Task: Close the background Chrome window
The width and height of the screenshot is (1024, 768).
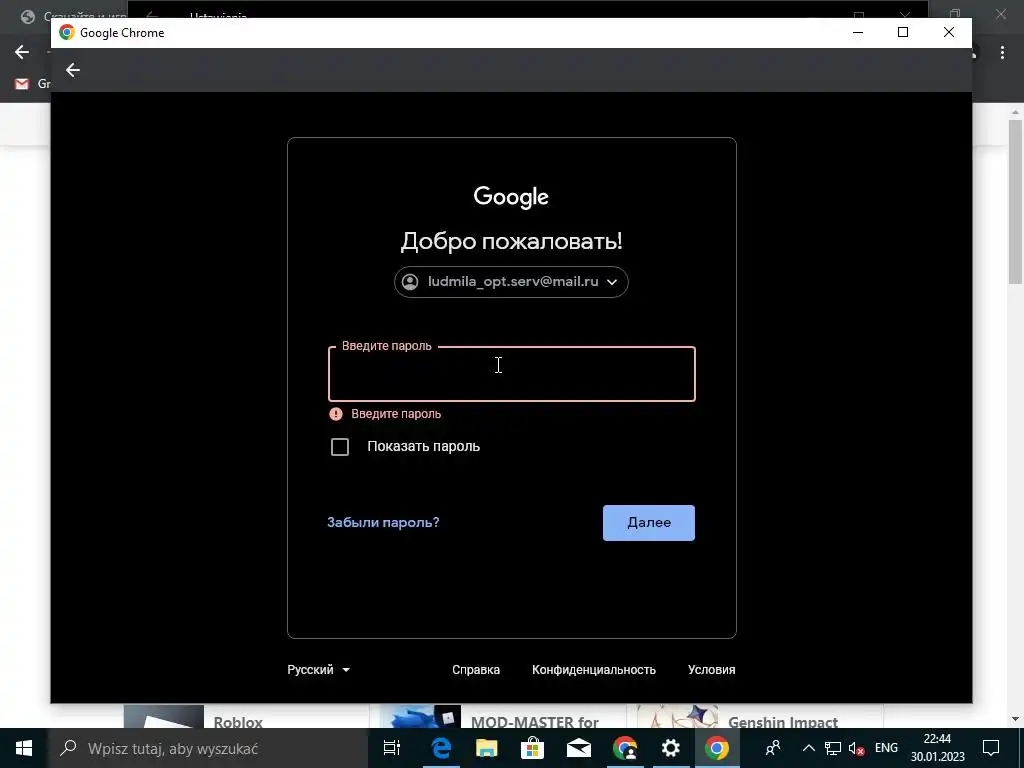Action: pos(1000,13)
